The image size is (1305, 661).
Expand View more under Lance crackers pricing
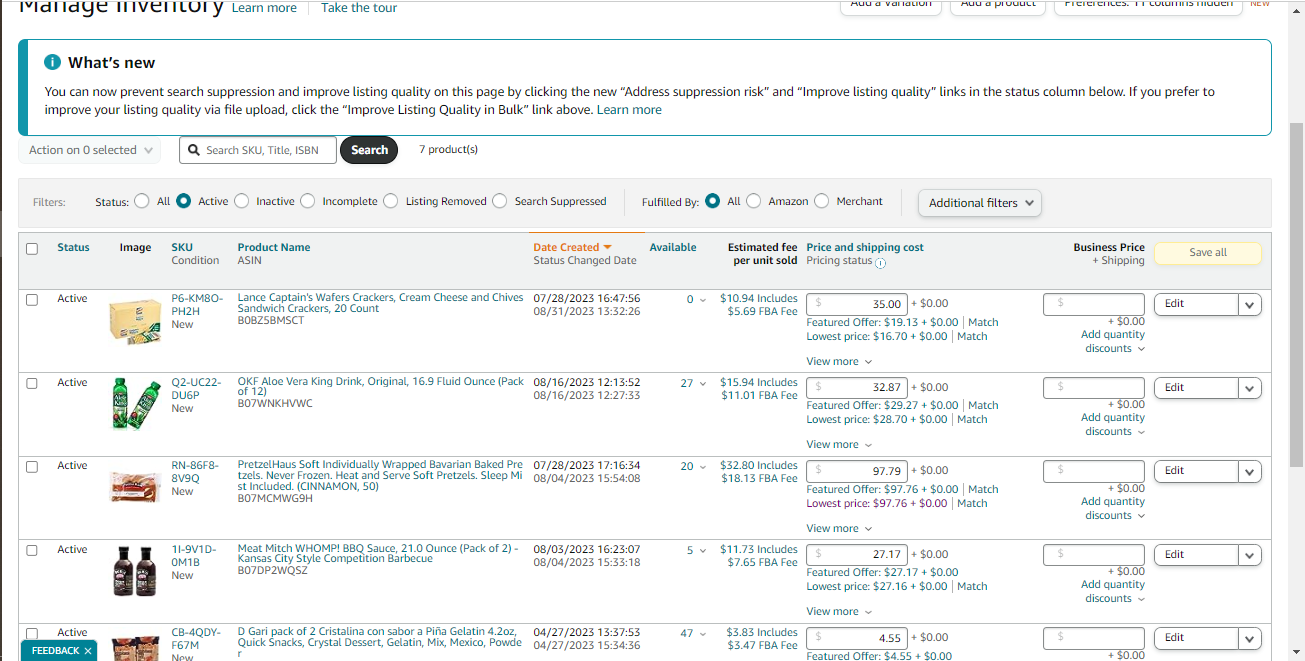pyautogui.click(x=839, y=361)
